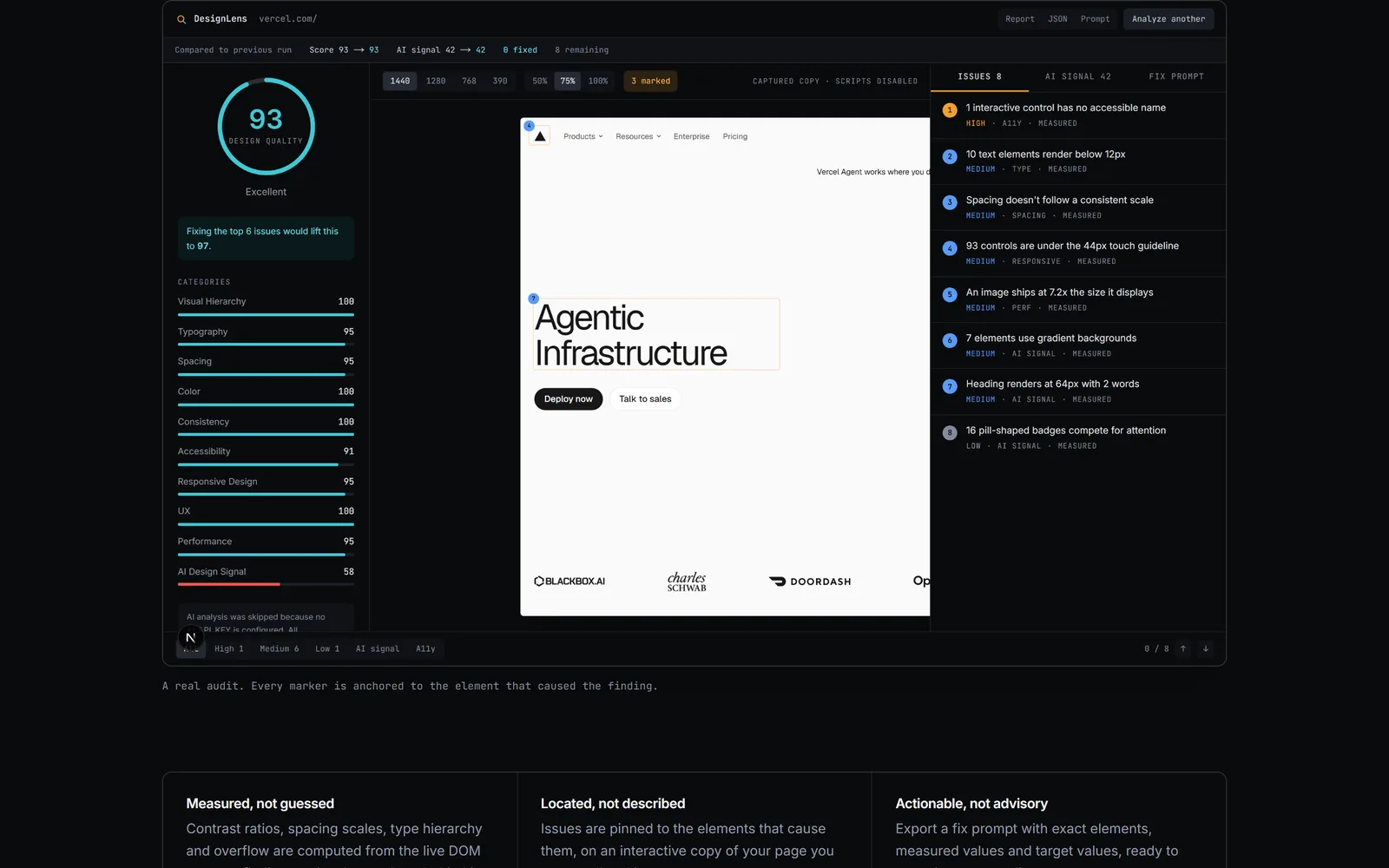
Task: Click the 93 design quality score ring
Action: [x=266, y=127]
